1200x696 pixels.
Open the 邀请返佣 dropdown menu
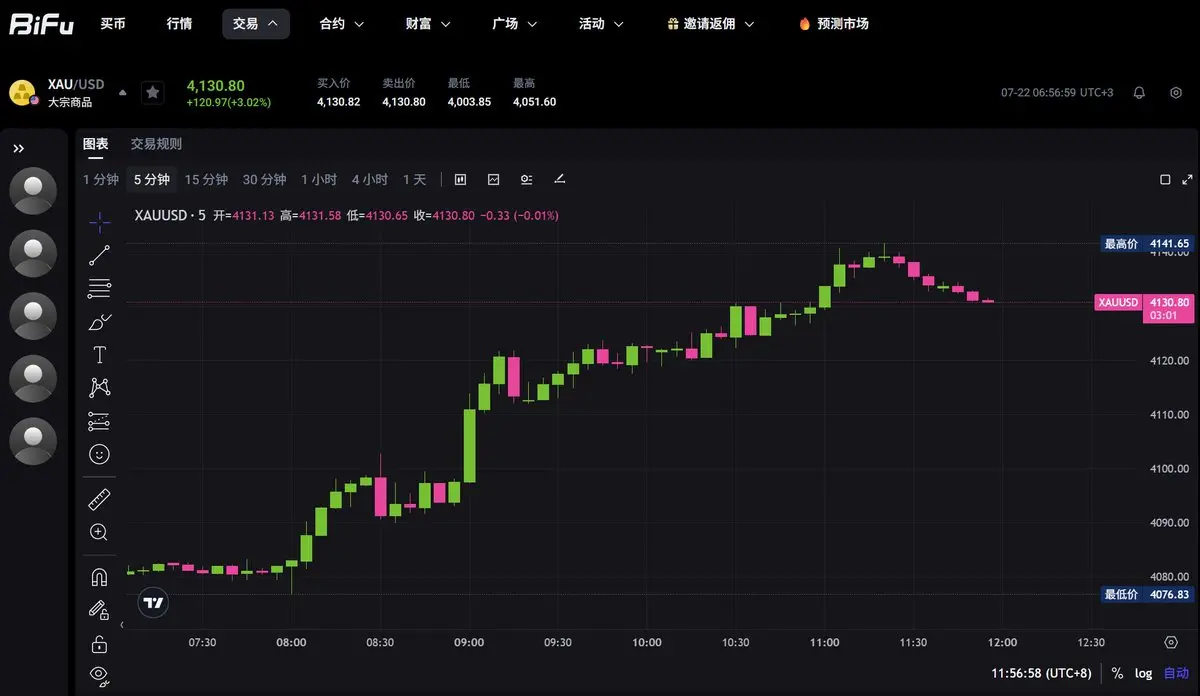(x=709, y=24)
